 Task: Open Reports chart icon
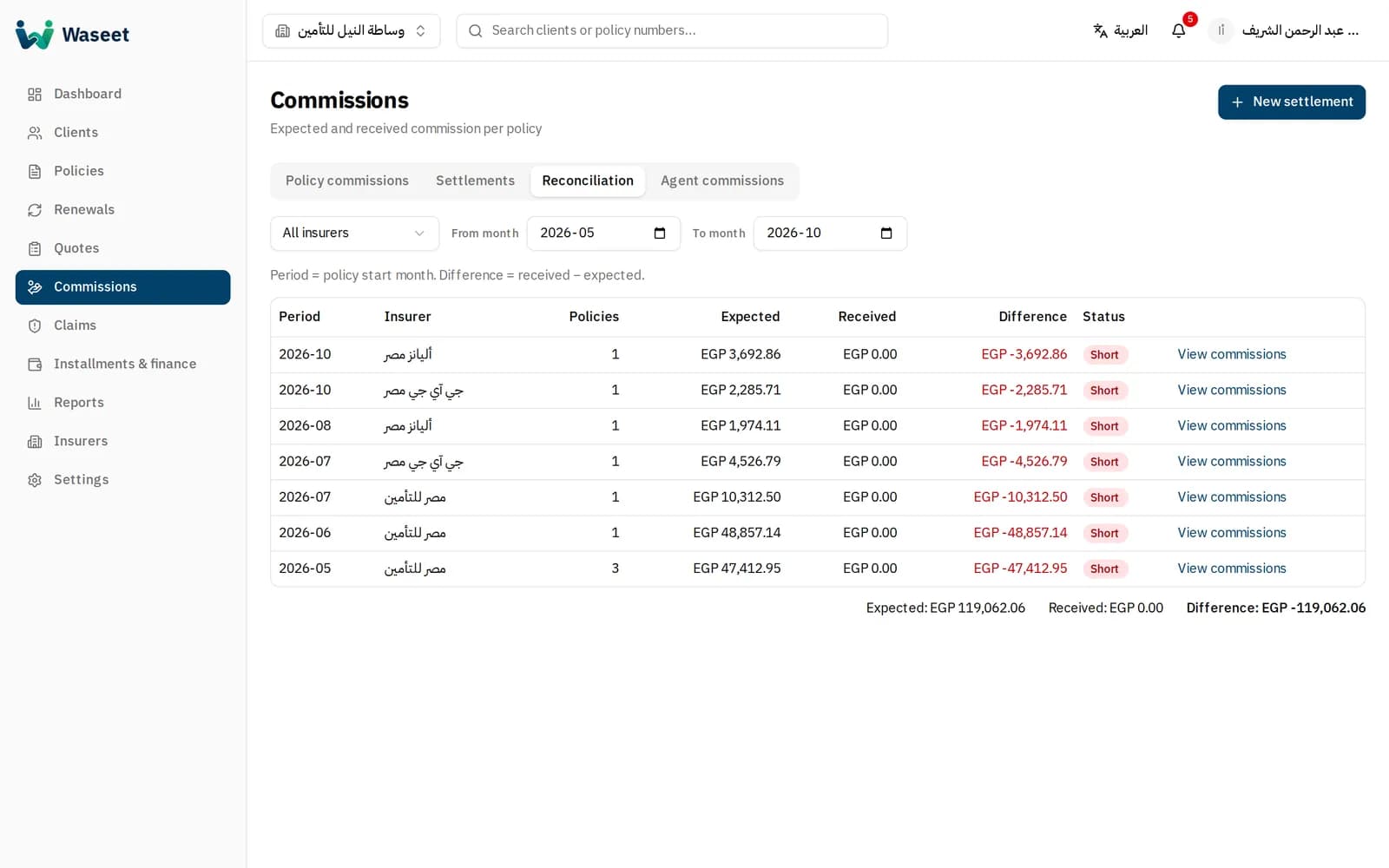[x=35, y=403]
